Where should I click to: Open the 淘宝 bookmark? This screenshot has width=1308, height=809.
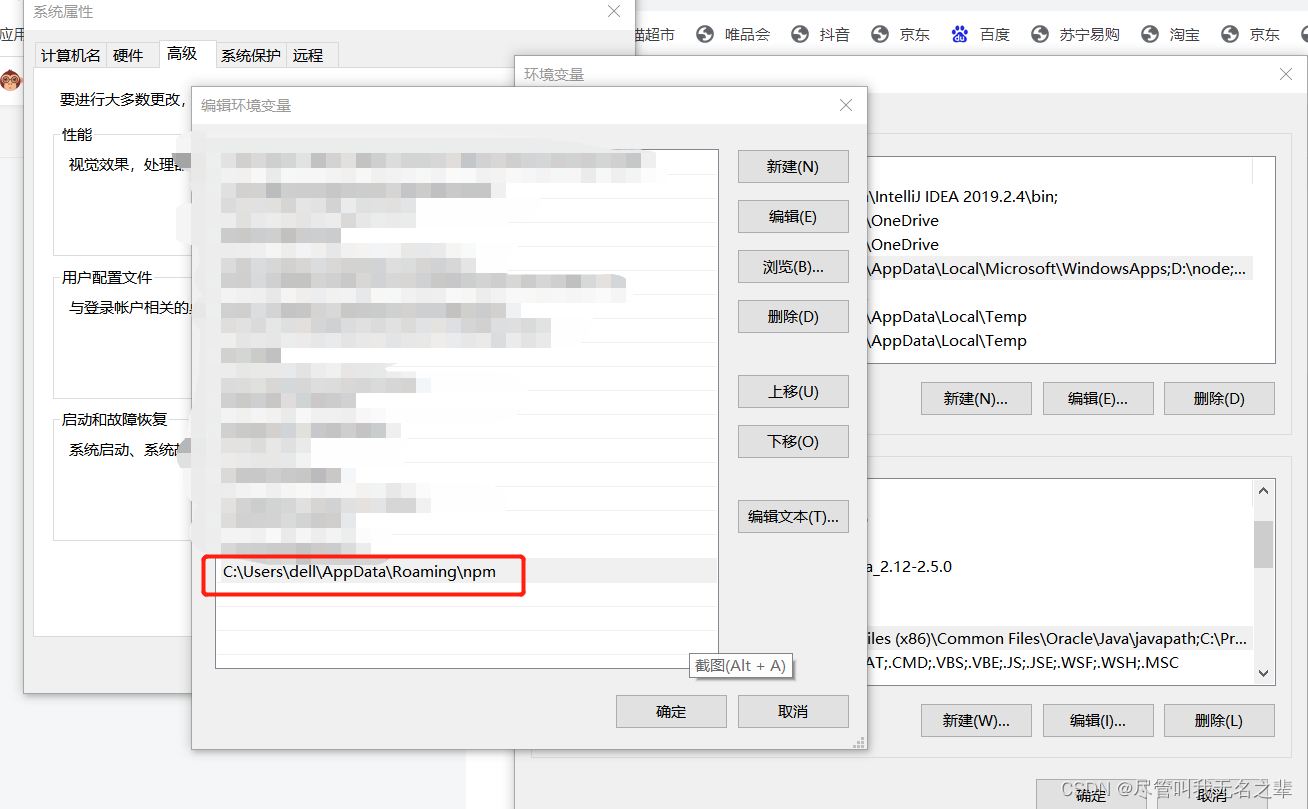click(x=1184, y=33)
